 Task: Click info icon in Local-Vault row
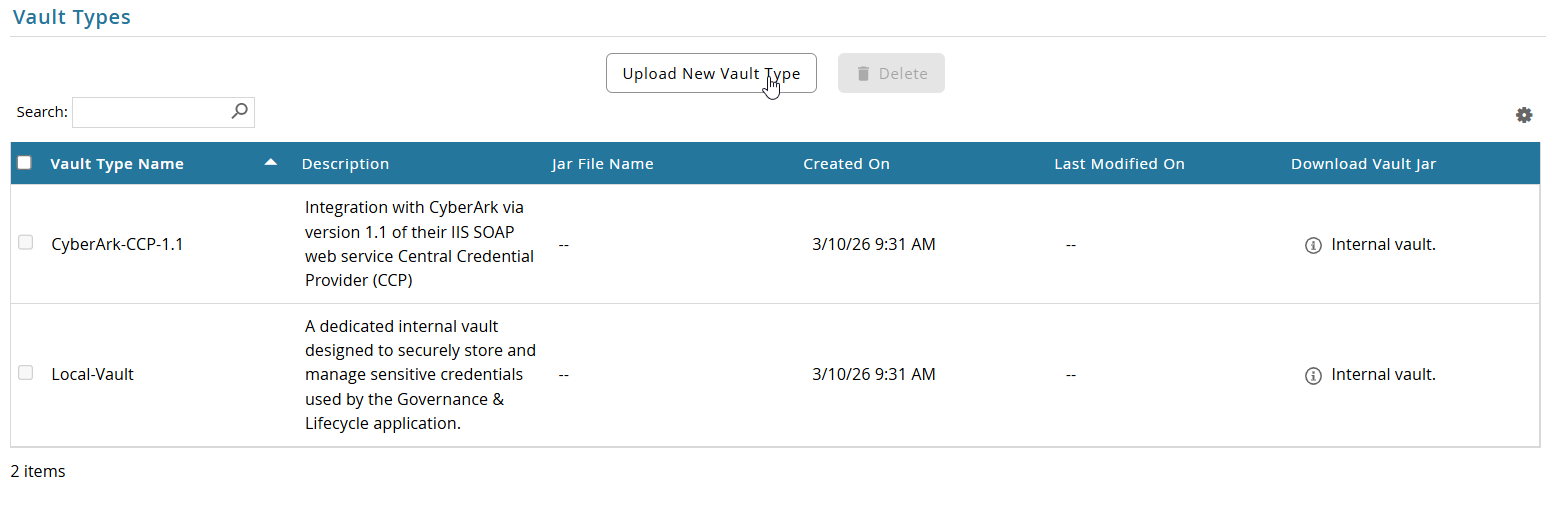point(1314,376)
